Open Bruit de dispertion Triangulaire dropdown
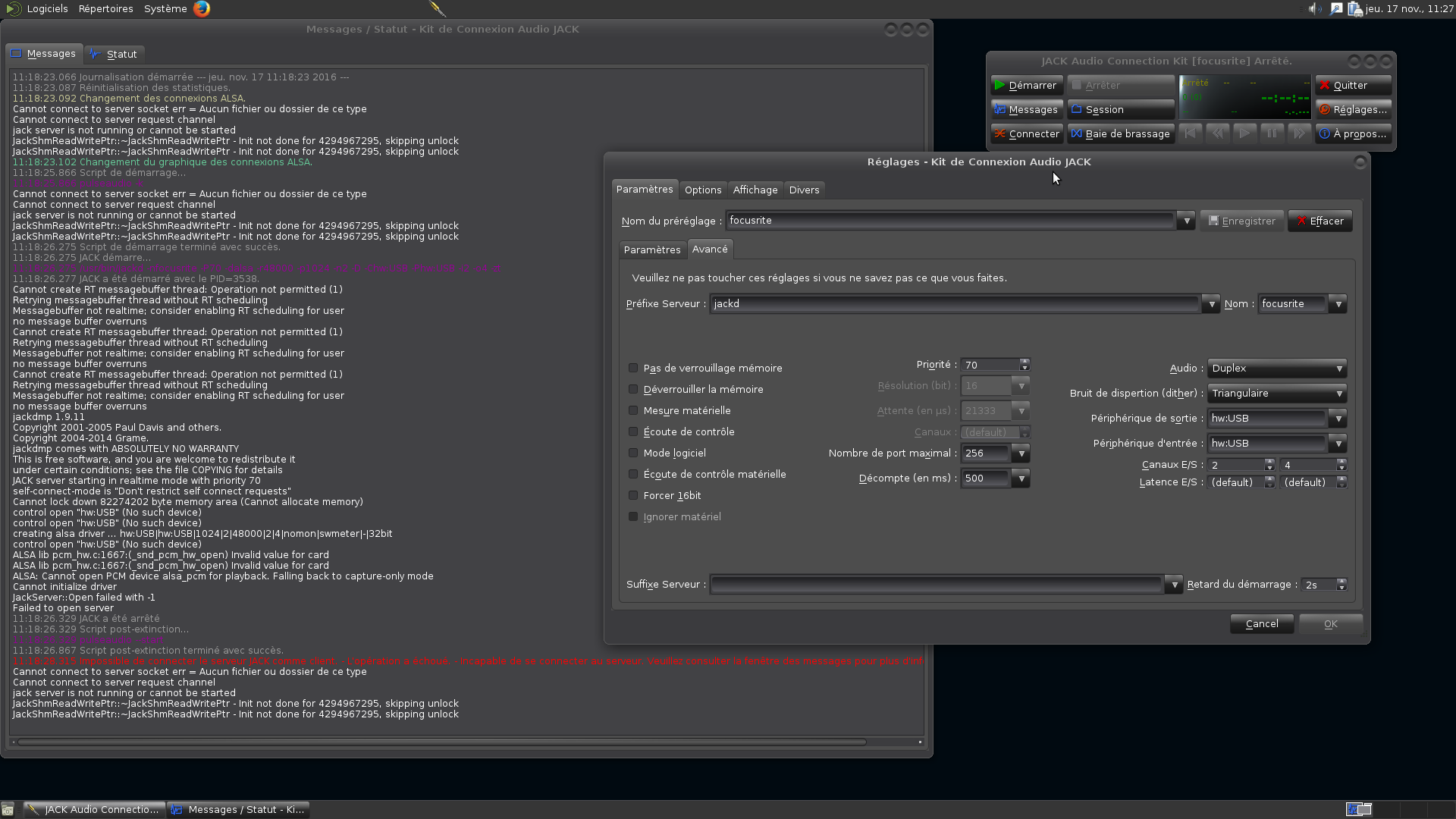 1276,393
